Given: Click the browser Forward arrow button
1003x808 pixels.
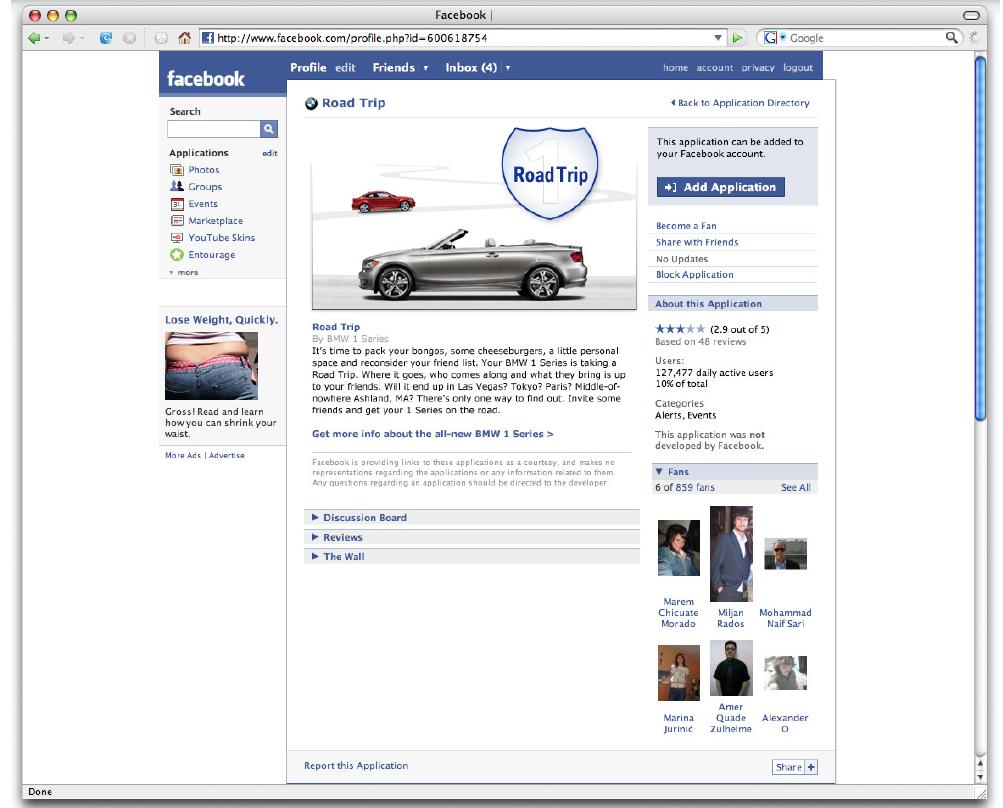Looking at the screenshot, I should click(x=68, y=38).
